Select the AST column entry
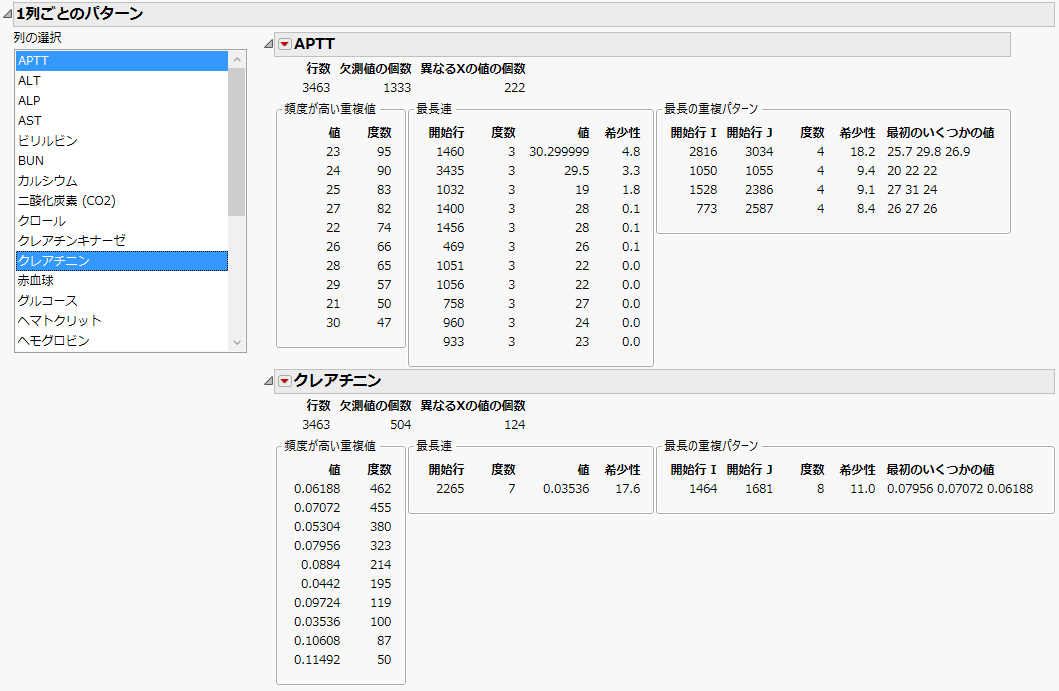 pos(60,120)
